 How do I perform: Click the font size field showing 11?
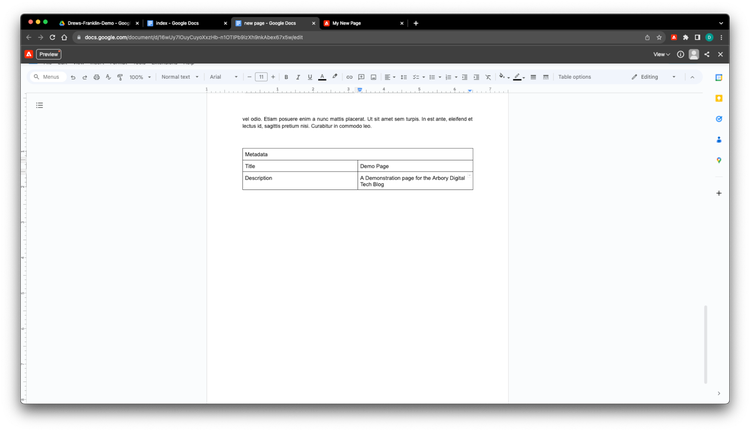(261, 77)
